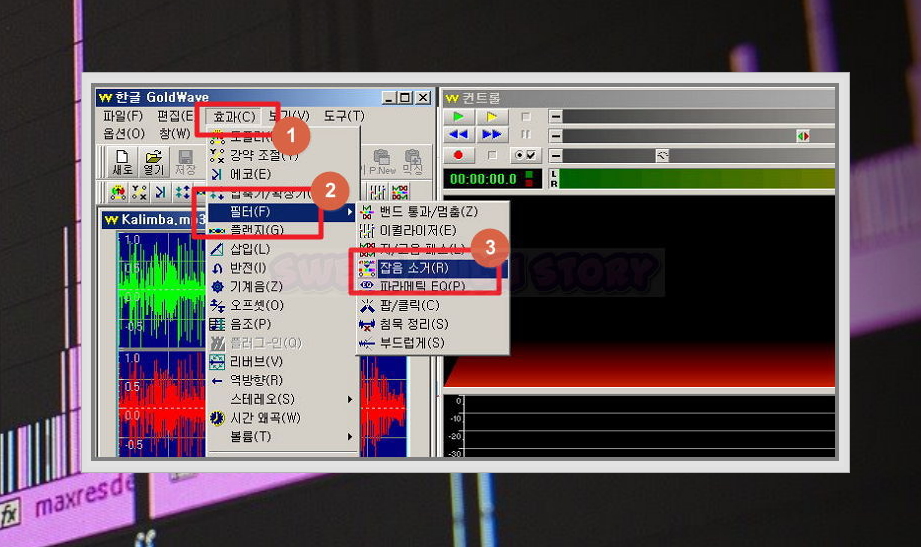Click the minus button on balance slider row
The width and height of the screenshot is (921, 547).
555,136
